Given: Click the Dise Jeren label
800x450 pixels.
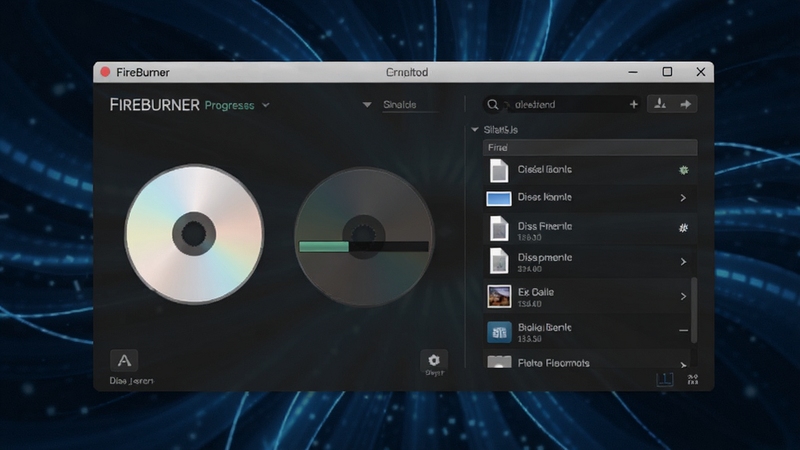Looking at the screenshot, I should pos(131,381).
